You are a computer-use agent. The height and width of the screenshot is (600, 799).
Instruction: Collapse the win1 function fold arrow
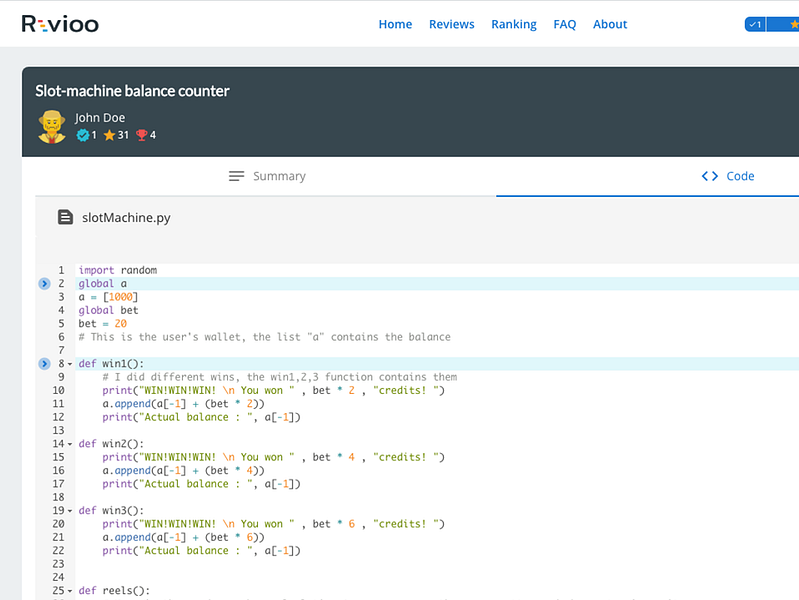(x=70, y=364)
